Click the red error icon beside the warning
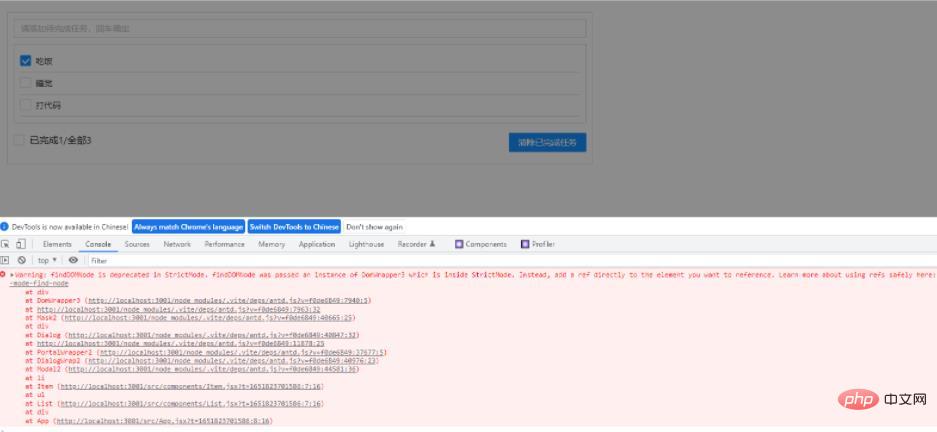 tap(3, 274)
